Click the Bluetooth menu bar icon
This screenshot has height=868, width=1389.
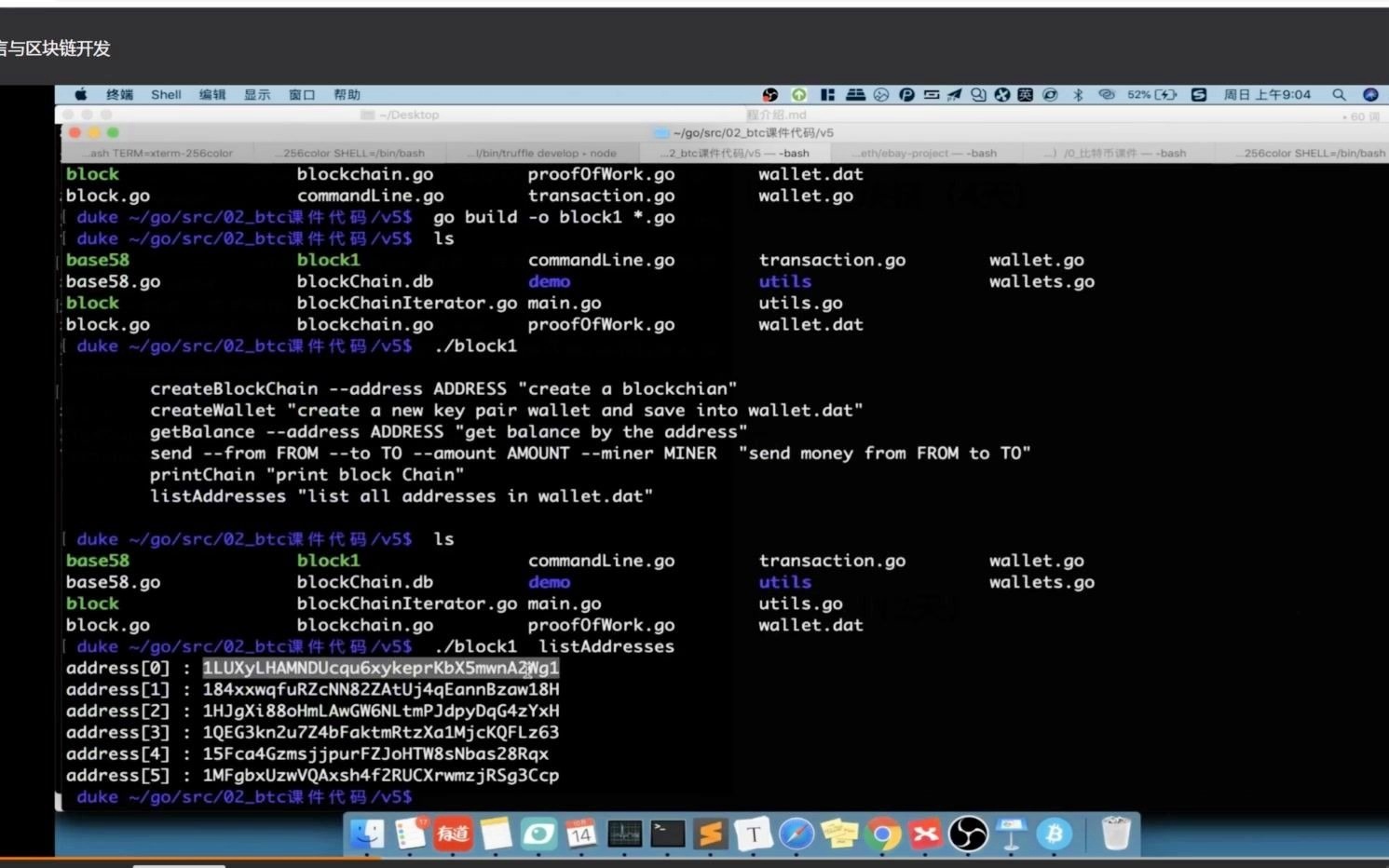pyautogui.click(x=1078, y=95)
